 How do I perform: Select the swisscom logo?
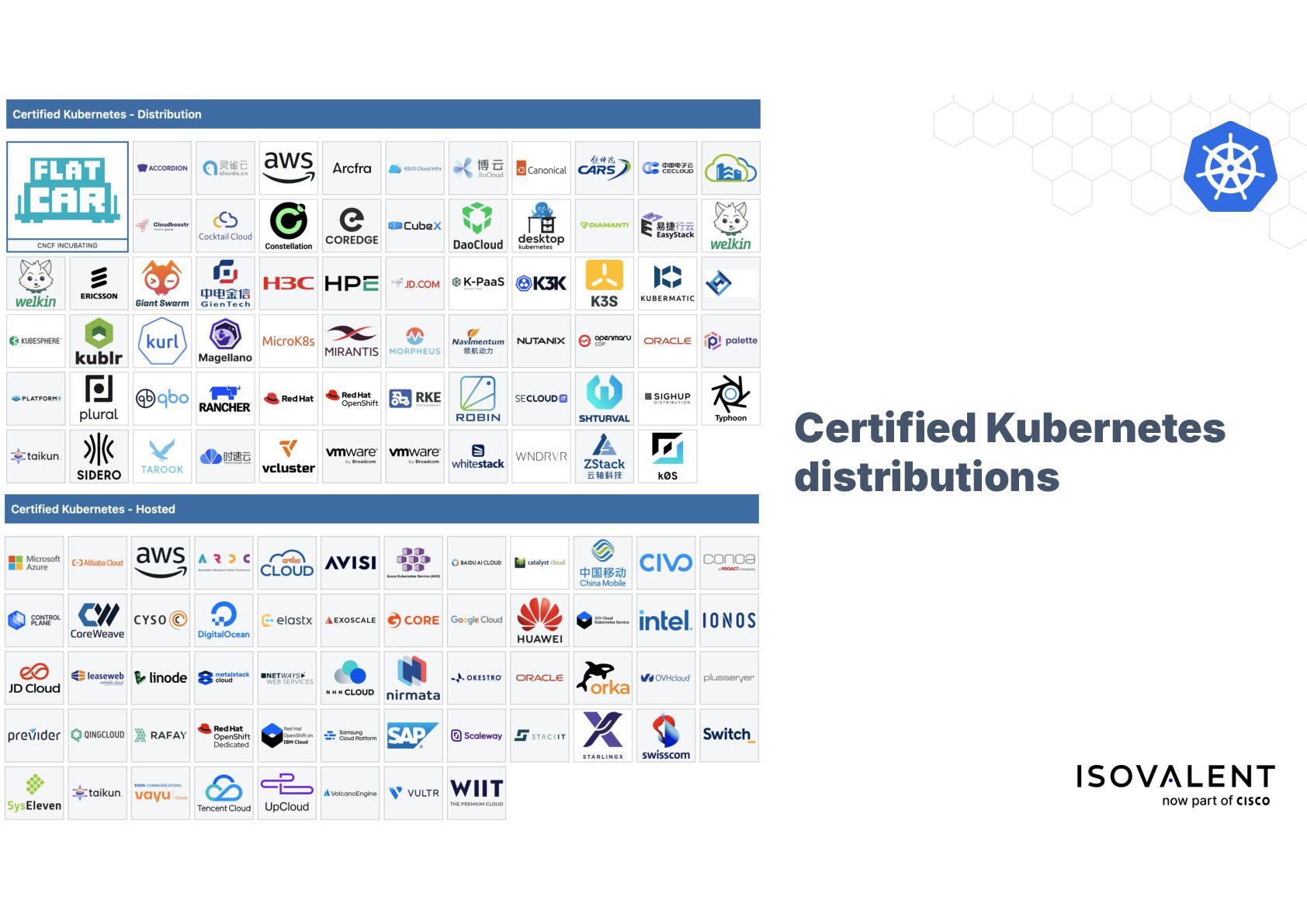(x=666, y=735)
